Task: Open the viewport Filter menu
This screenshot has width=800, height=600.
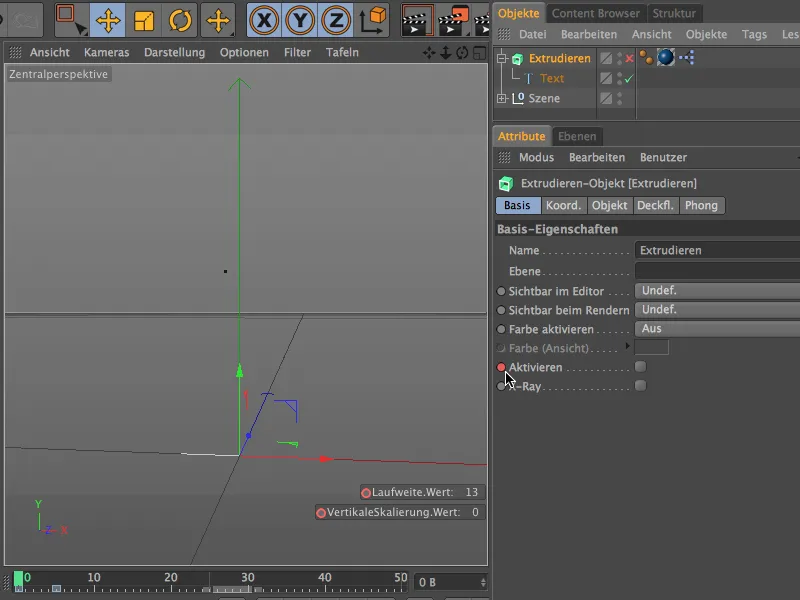Action: pos(297,53)
